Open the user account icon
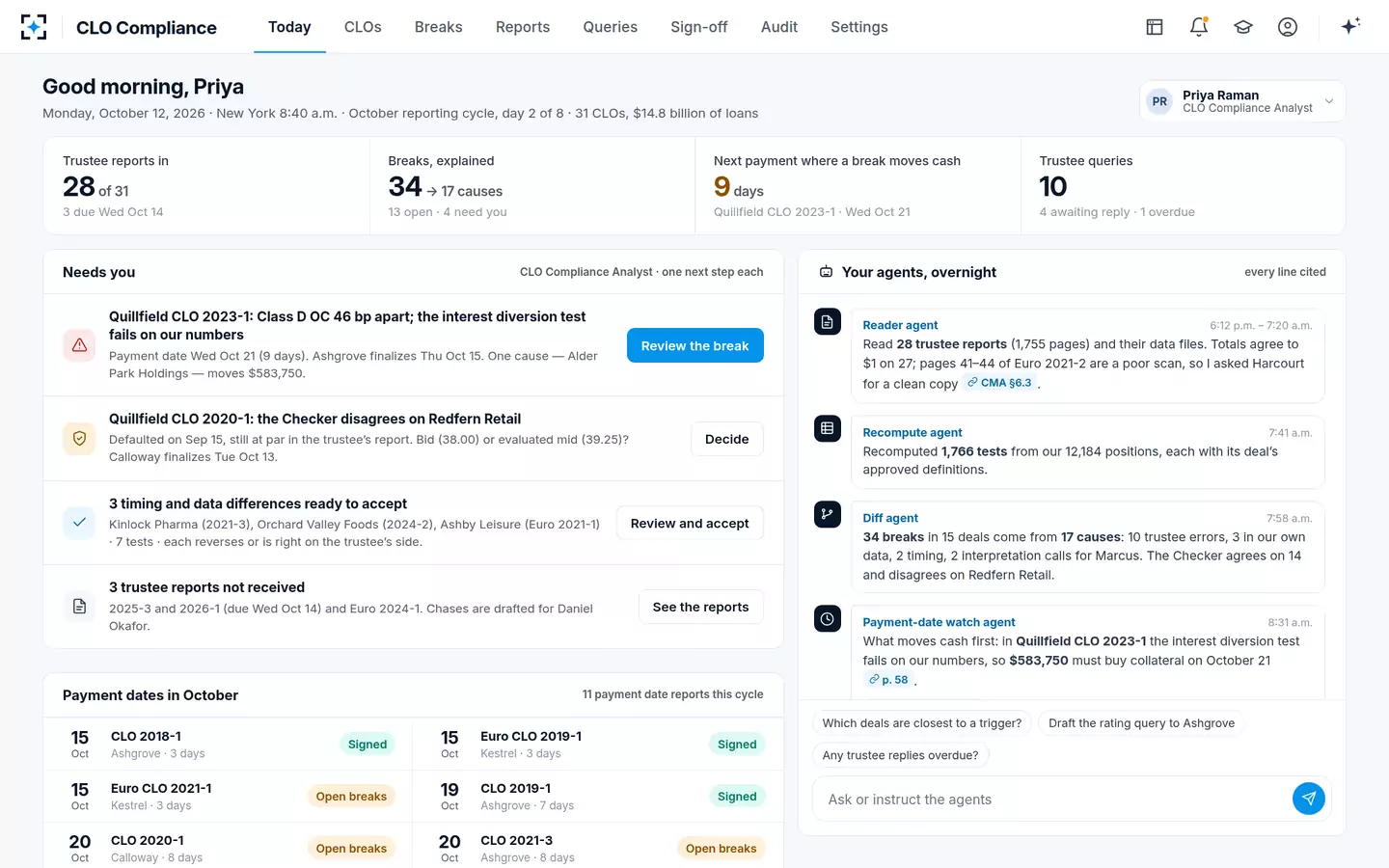 pos(1288,27)
